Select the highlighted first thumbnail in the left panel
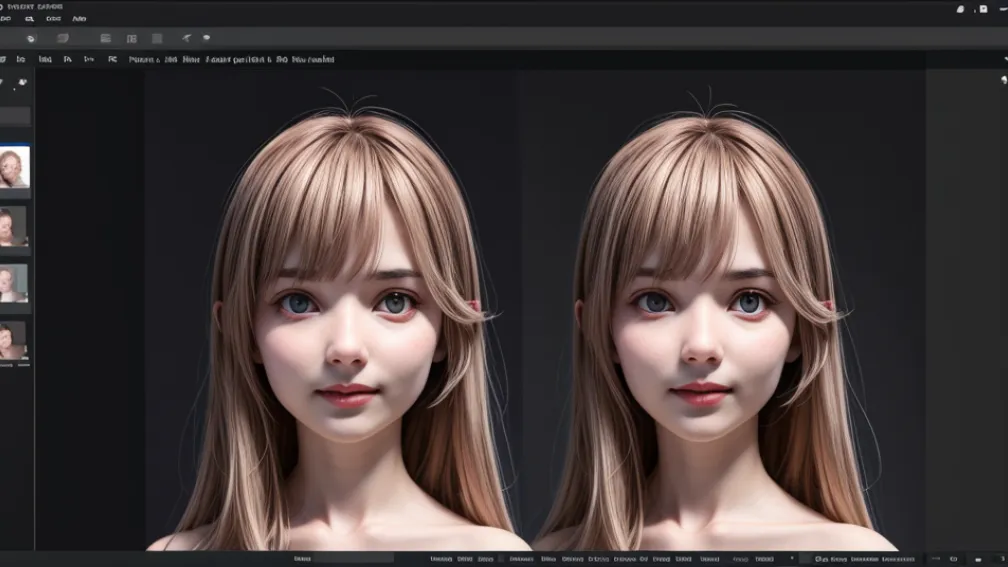 pos(14,167)
